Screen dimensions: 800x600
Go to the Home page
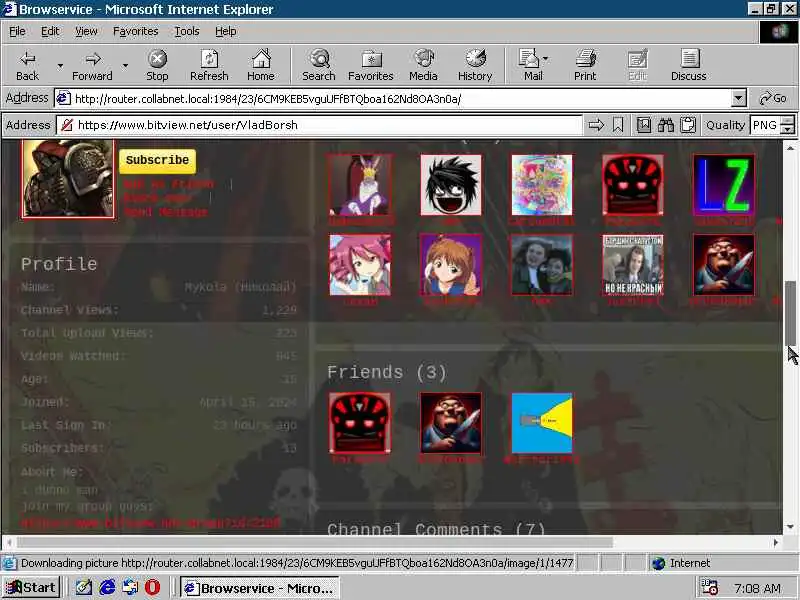pos(261,66)
